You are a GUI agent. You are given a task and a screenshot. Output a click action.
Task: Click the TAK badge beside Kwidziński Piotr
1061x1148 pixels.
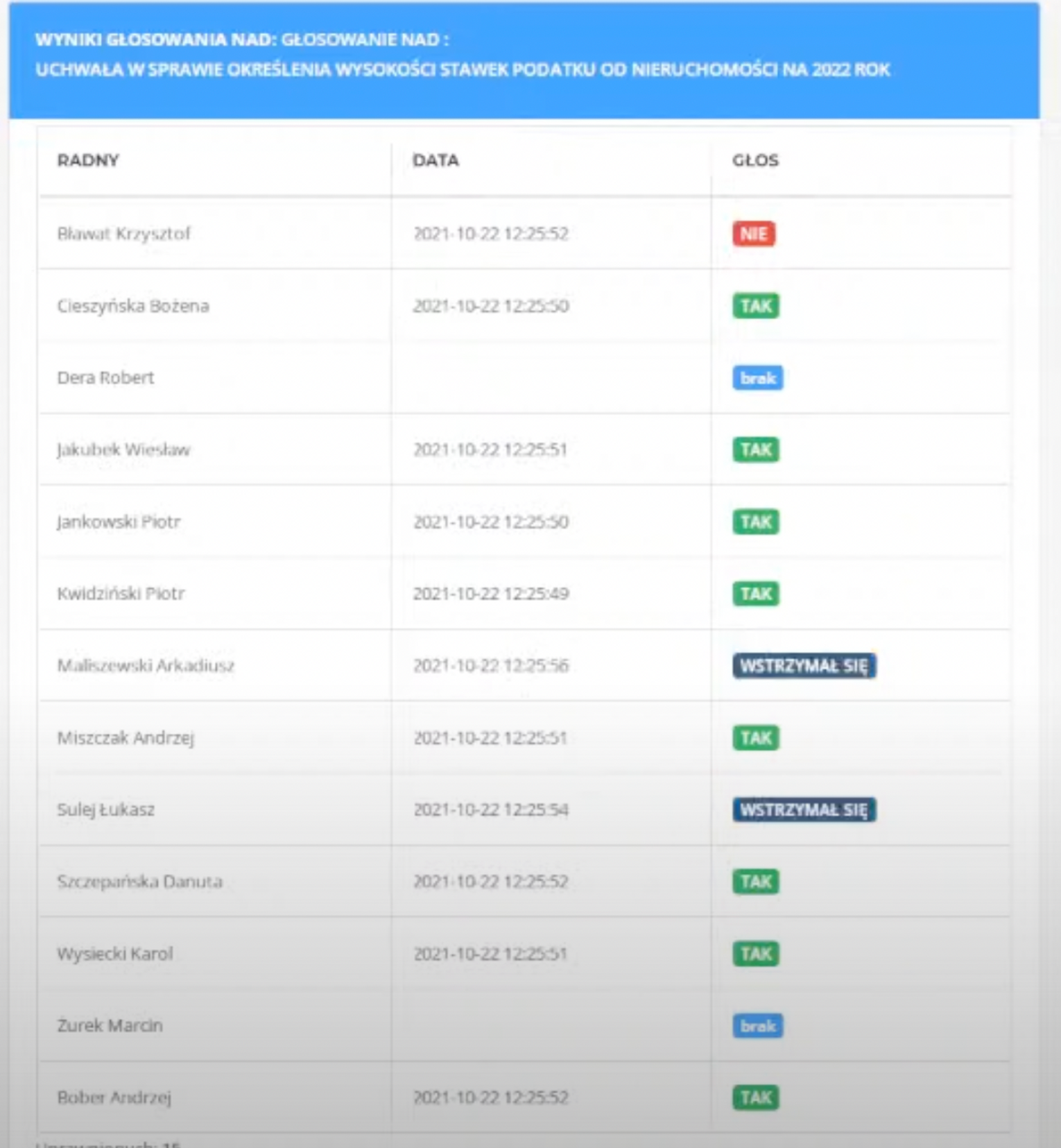(x=755, y=594)
